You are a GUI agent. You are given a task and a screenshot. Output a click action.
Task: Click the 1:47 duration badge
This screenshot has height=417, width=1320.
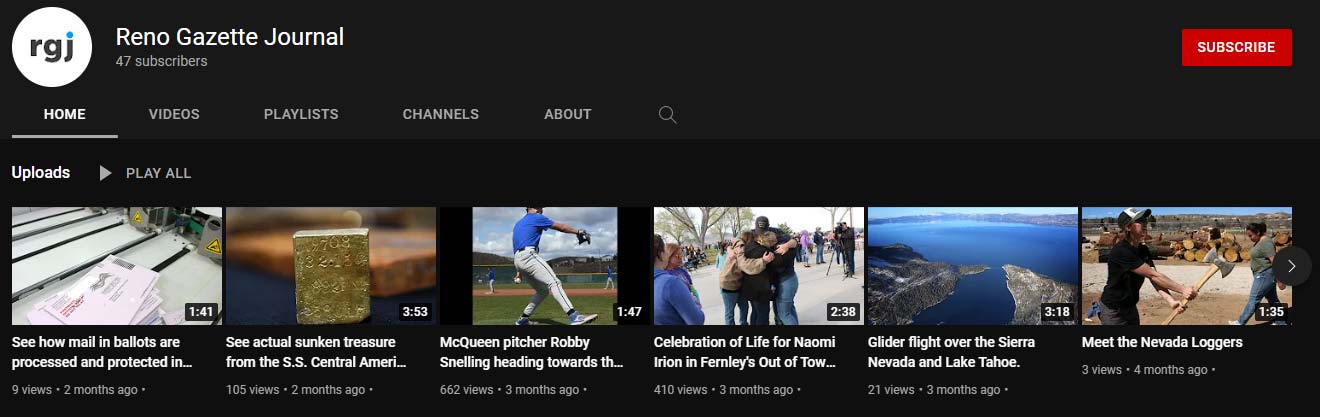pyautogui.click(x=629, y=312)
